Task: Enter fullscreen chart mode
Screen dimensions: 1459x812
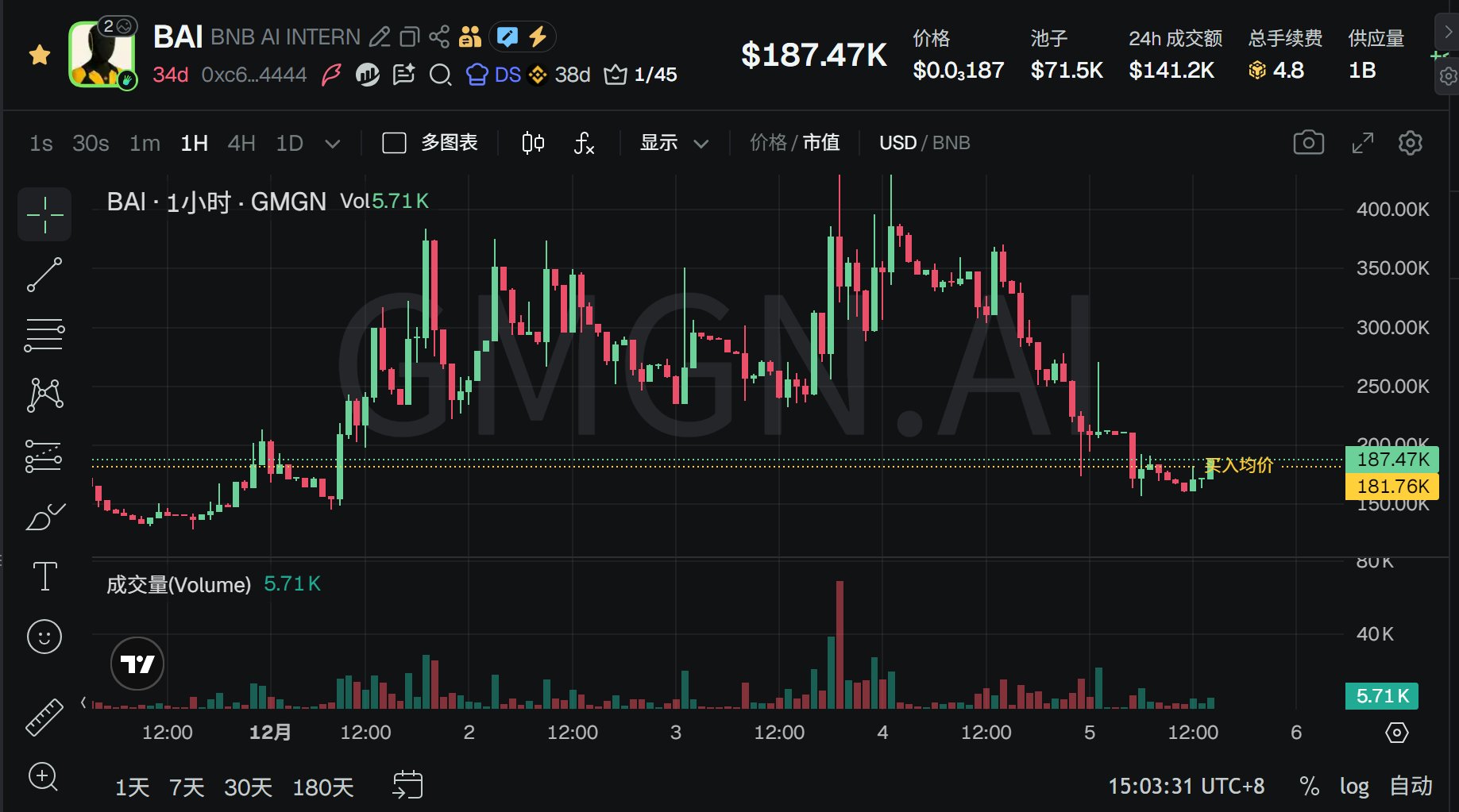Action: coord(1363,143)
